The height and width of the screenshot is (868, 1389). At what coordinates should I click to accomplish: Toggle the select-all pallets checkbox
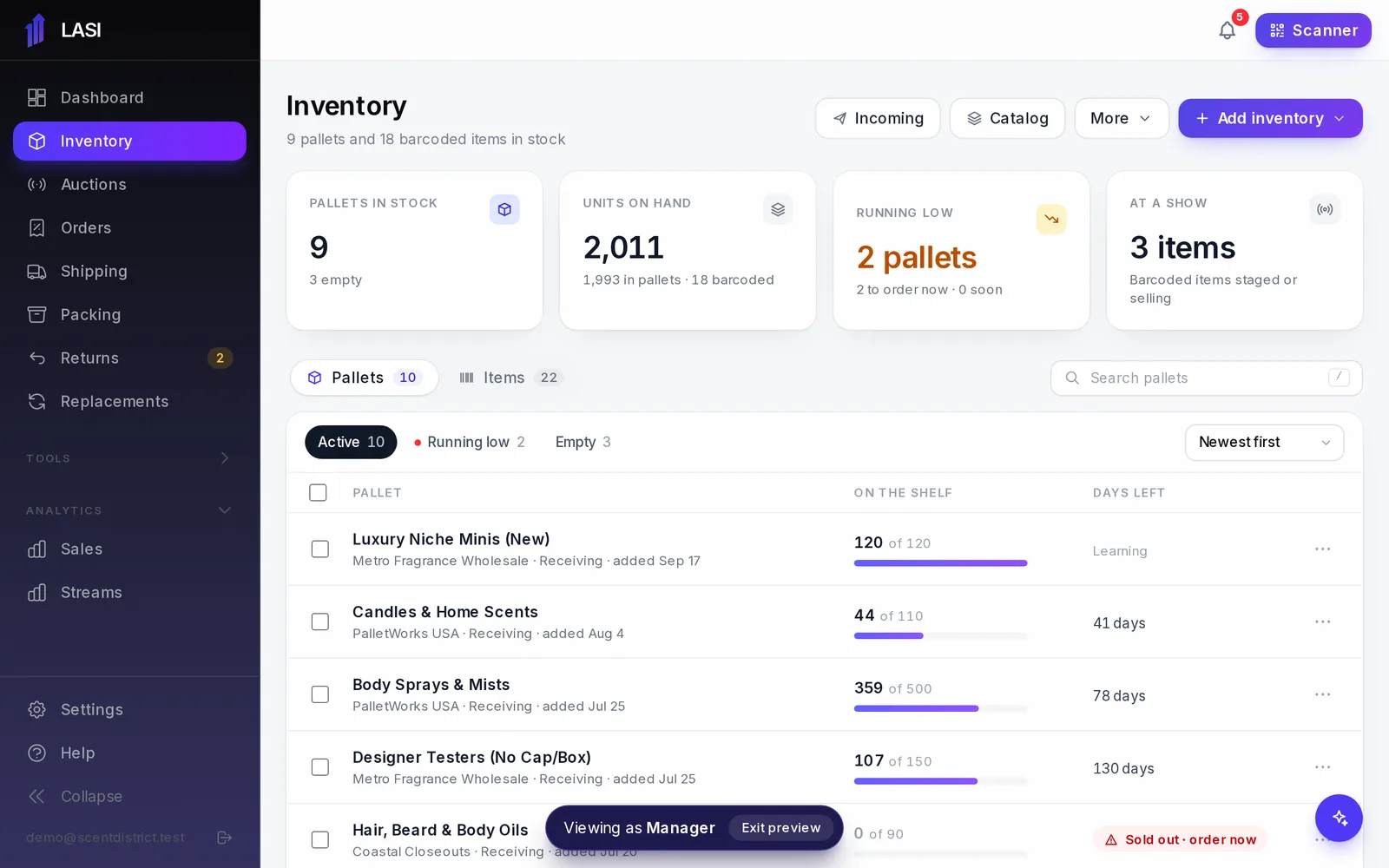(319, 493)
